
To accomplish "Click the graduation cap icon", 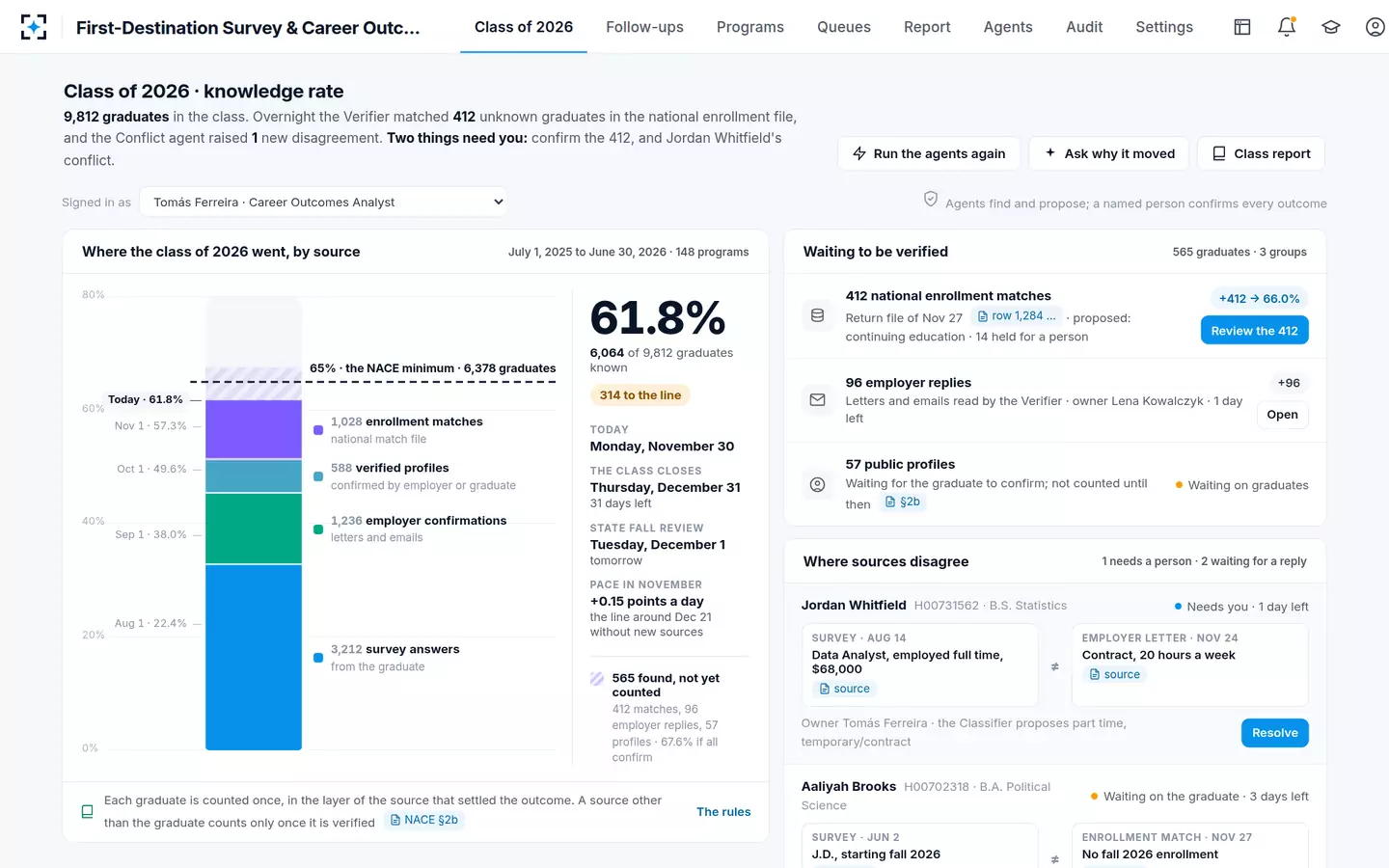I will click(1331, 27).
